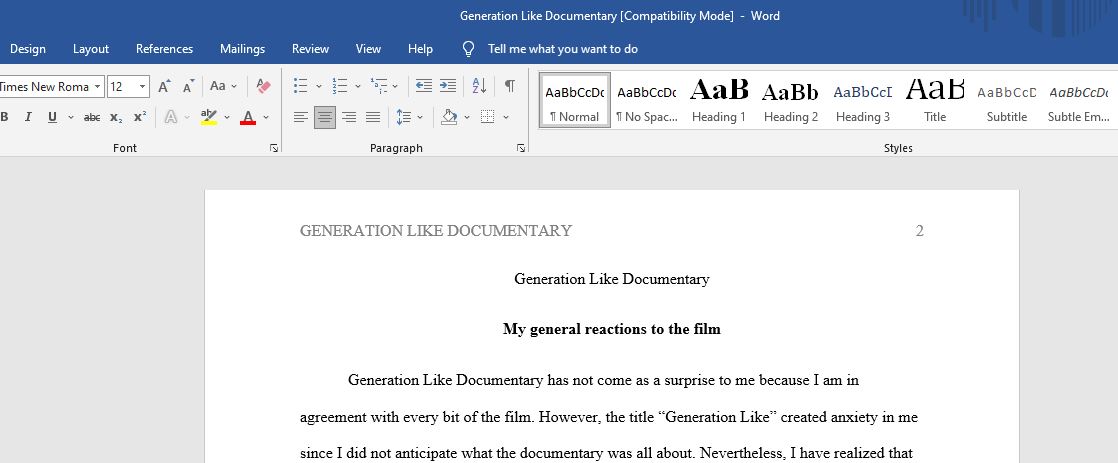1118x463 pixels.
Task: Expand Bullets dropdown arrow
Action: [319, 86]
